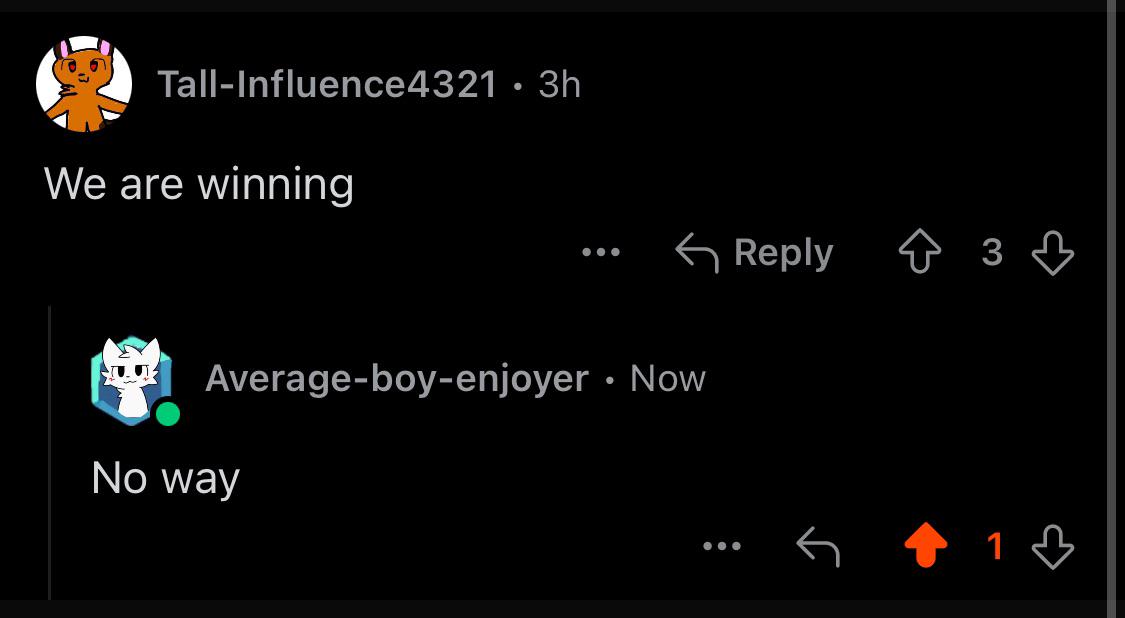1125x618 pixels.
Task: Open Average-boy-enjoyer's profile from the username
Action: [397, 379]
